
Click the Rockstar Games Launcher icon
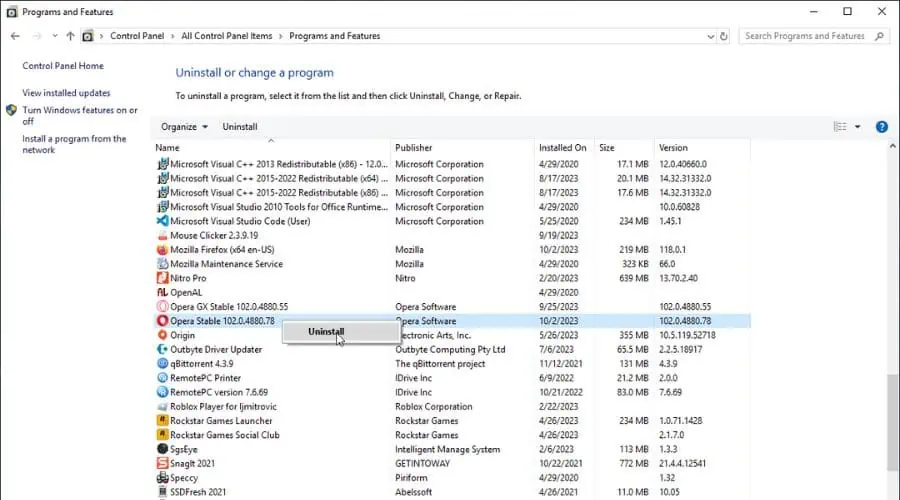coord(162,421)
